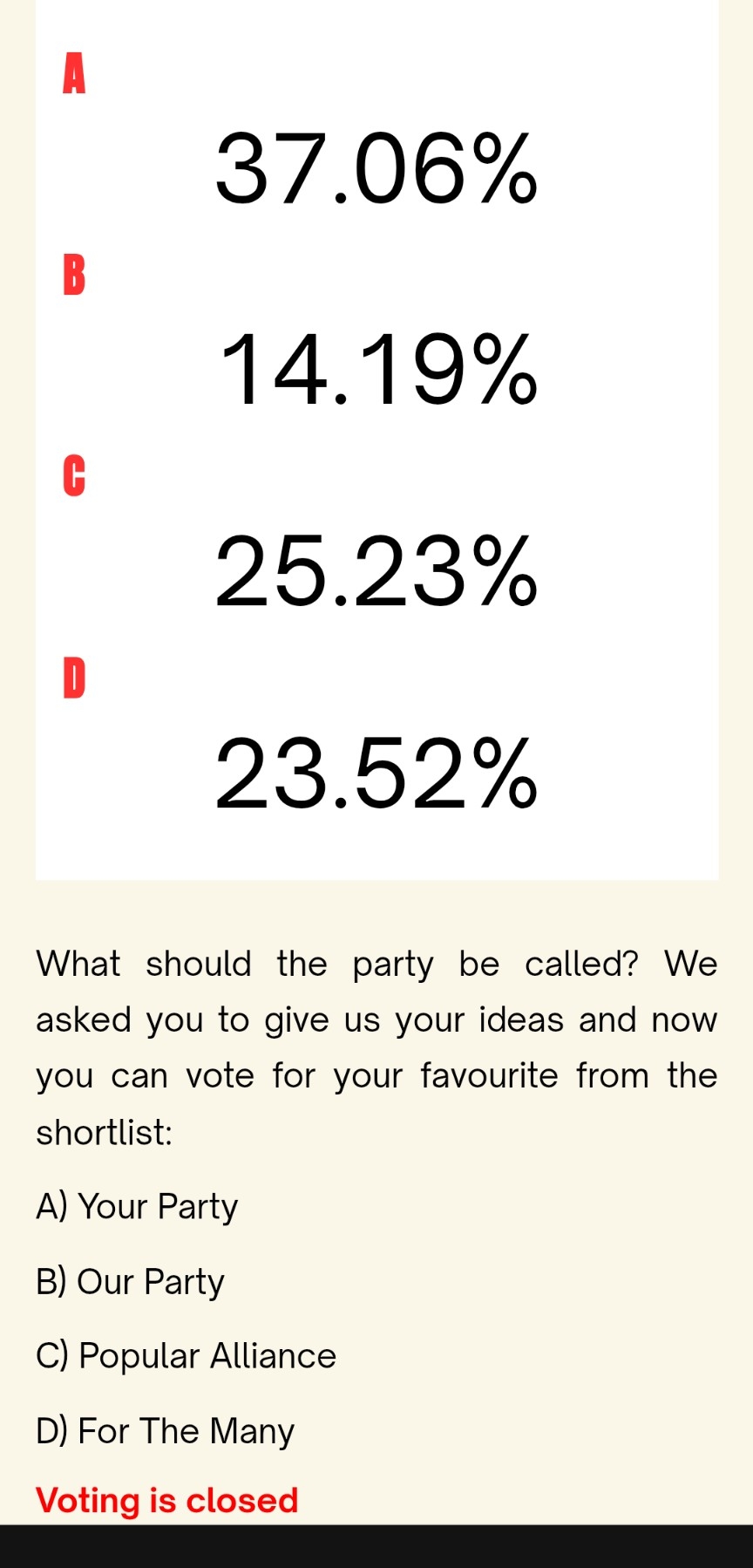The height and width of the screenshot is (1568, 753).
Task: Tap the word "called?" in the question
Action: pos(581,964)
